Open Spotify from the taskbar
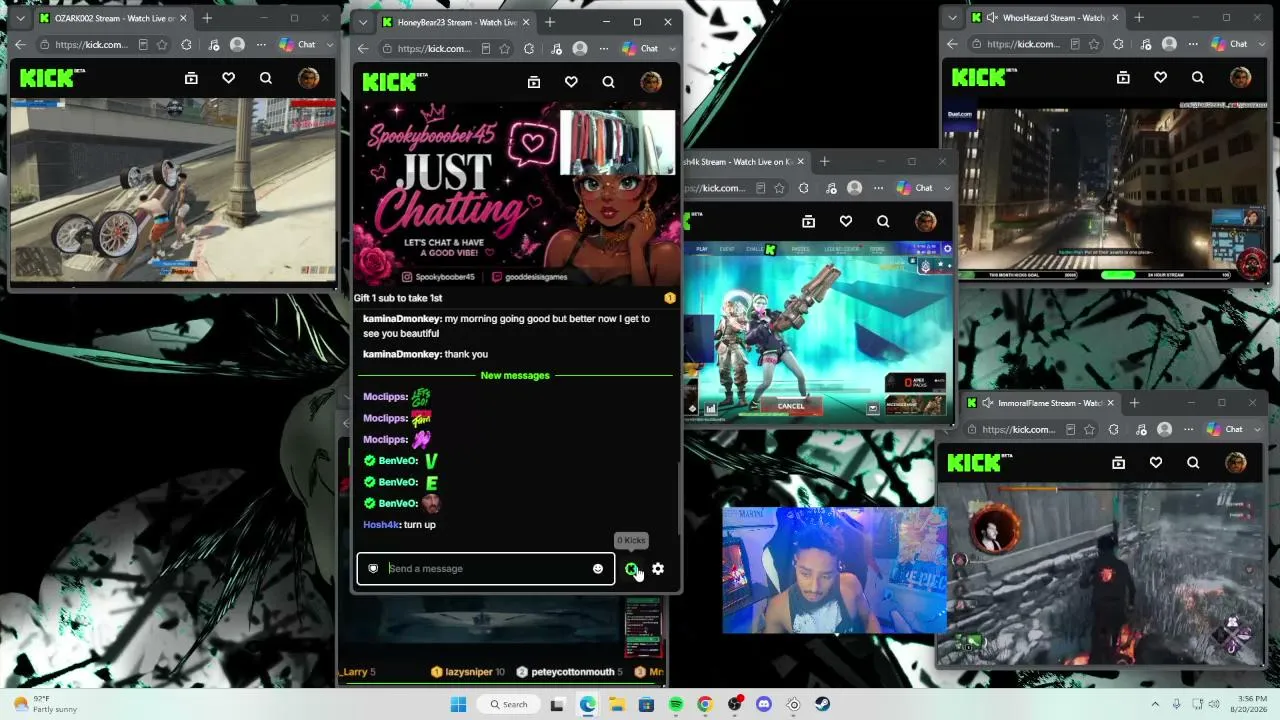 coord(676,704)
